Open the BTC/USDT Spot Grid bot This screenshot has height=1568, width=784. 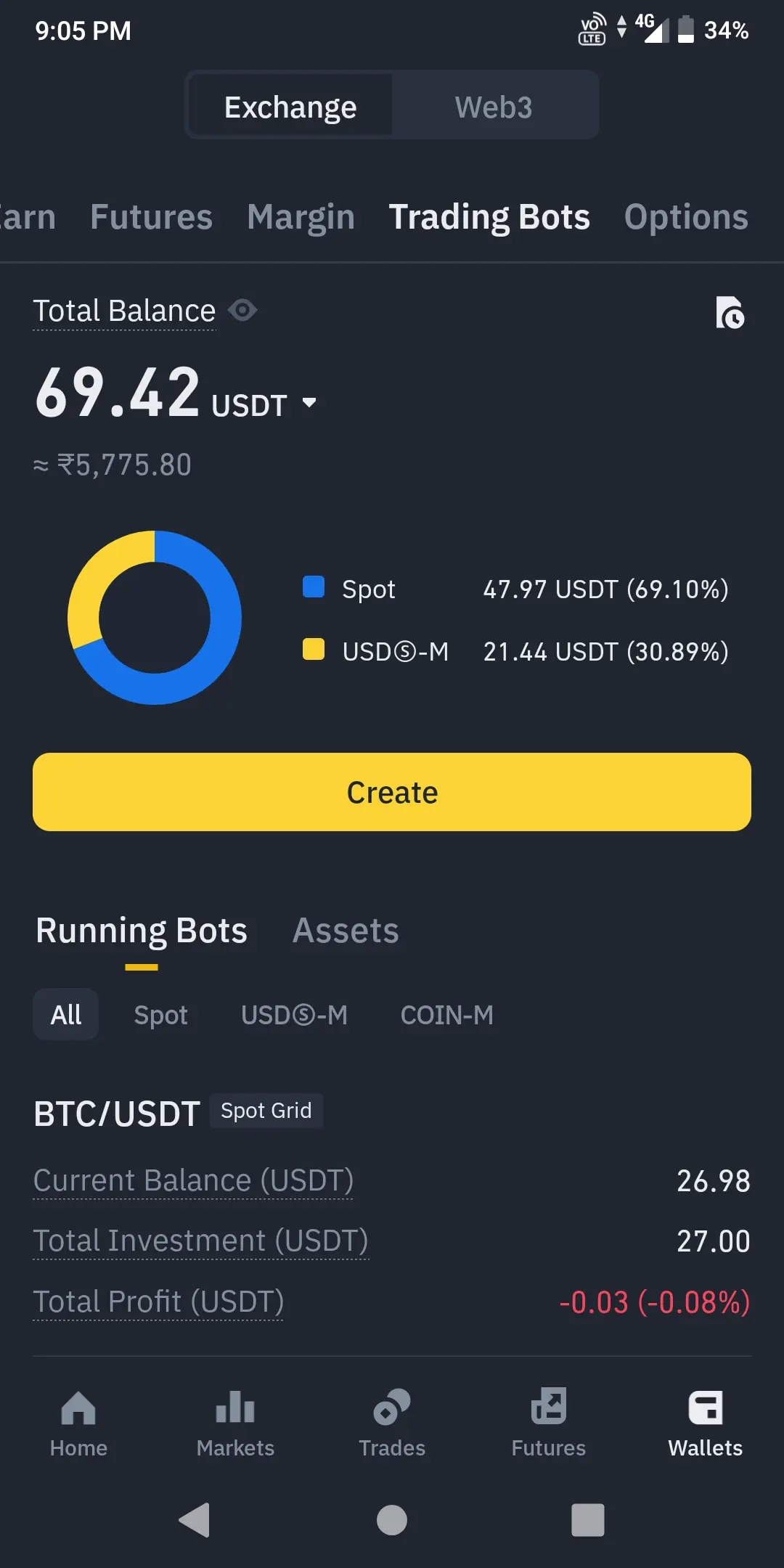[x=118, y=1114]
